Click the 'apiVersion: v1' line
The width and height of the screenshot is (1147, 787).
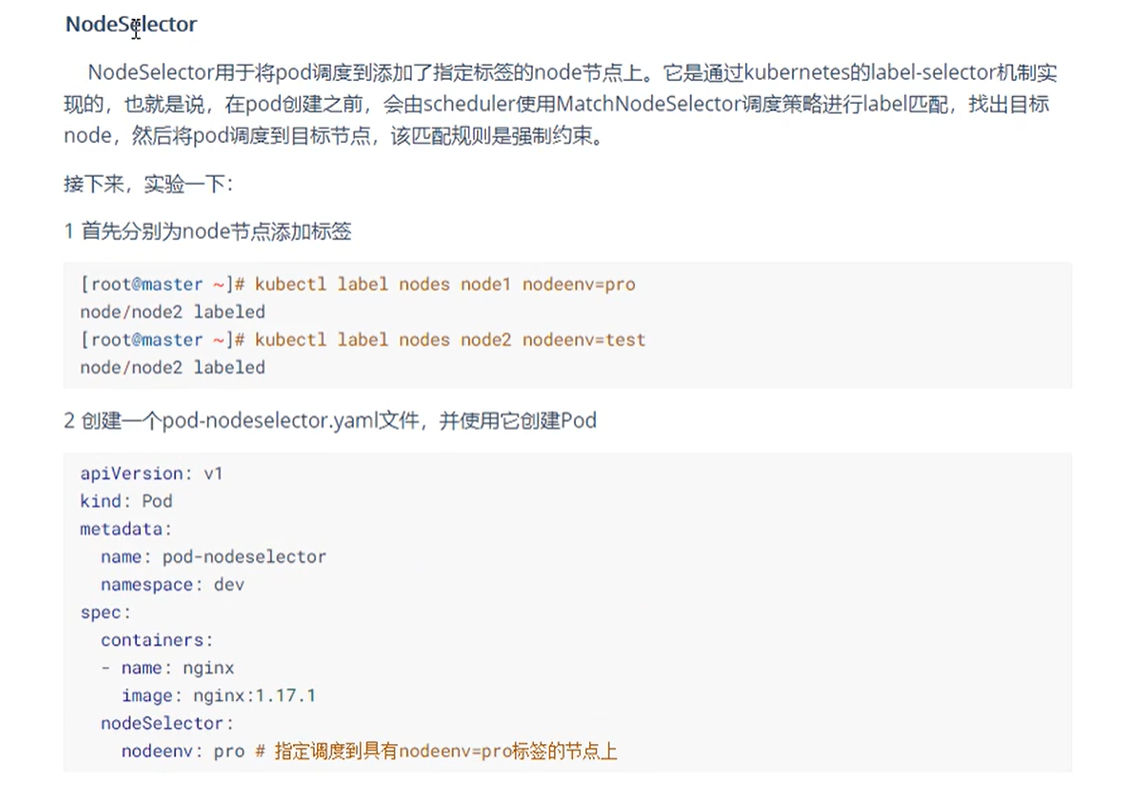[x=151, y=473]
